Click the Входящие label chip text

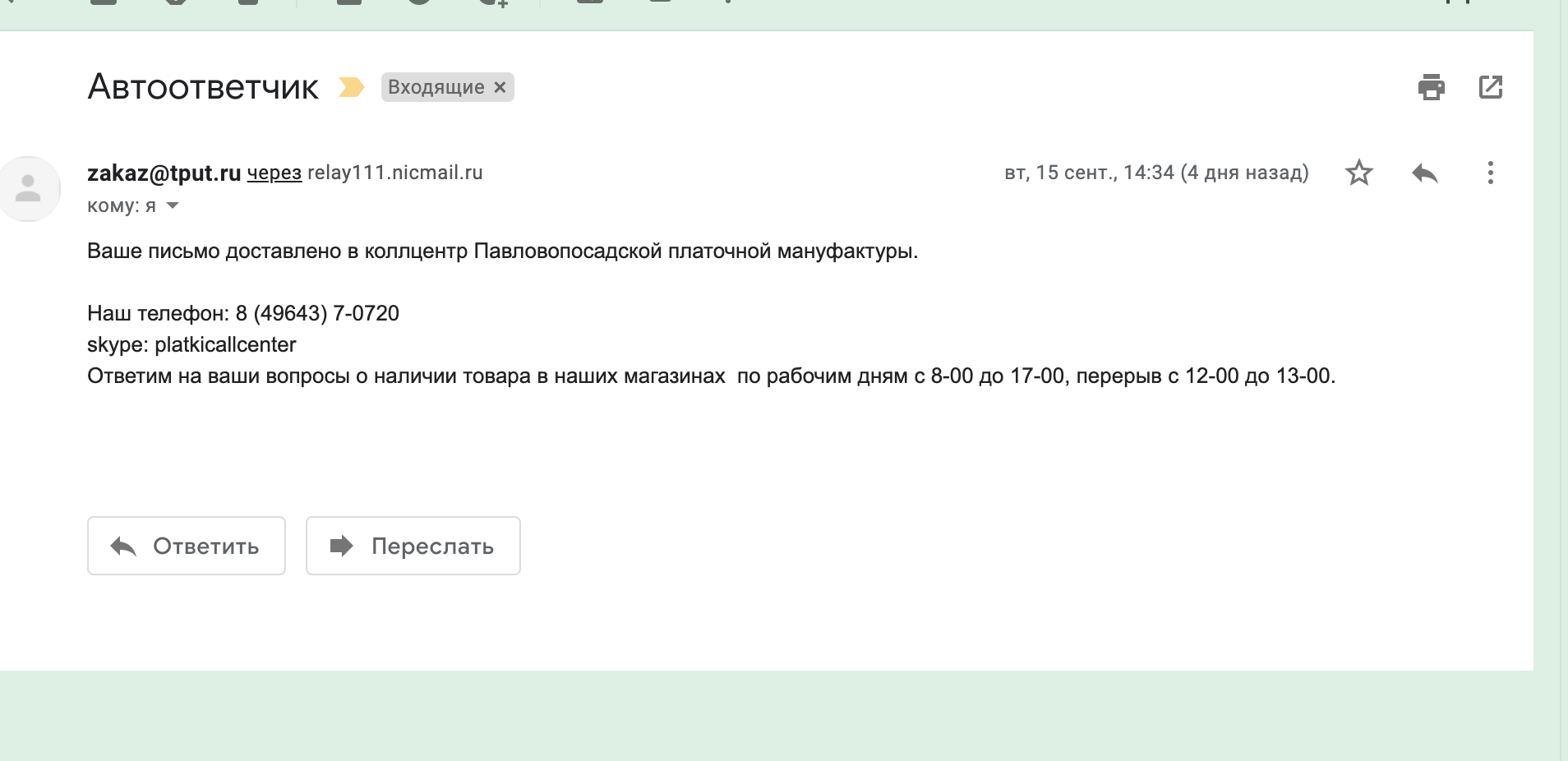click(x=436, y=87)
